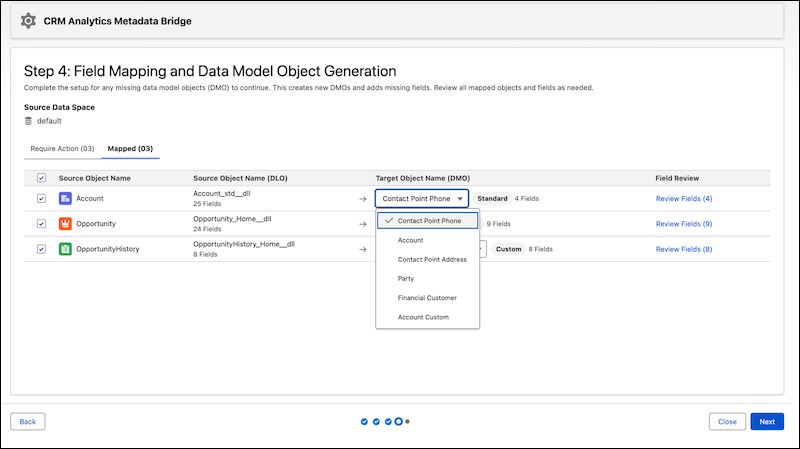Open Review Fields (9) link
Image resolution: width=800 pixels, height=449 pixels.
pyautogui.click(x=684, y=224)
